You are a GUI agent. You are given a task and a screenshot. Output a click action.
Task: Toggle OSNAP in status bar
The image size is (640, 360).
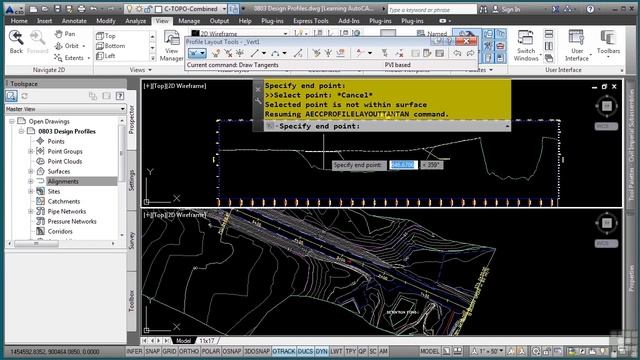point(232,351)
